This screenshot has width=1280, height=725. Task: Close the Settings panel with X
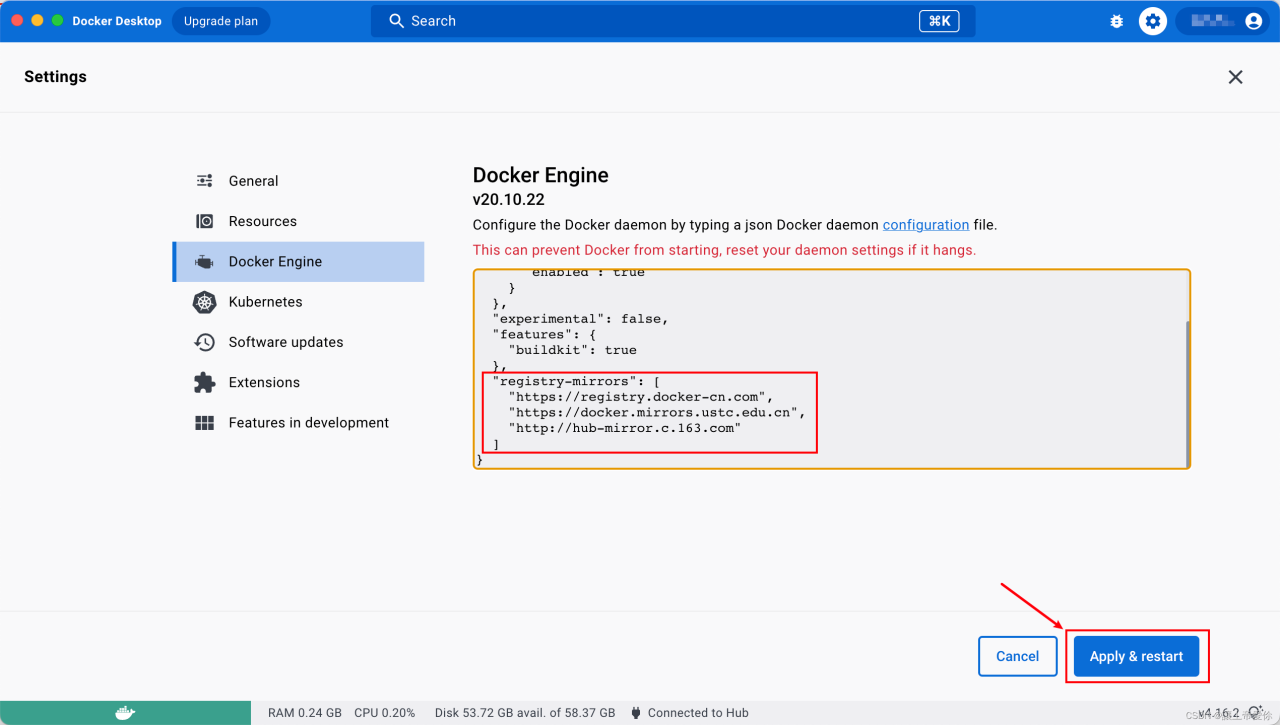point(1235,77)
